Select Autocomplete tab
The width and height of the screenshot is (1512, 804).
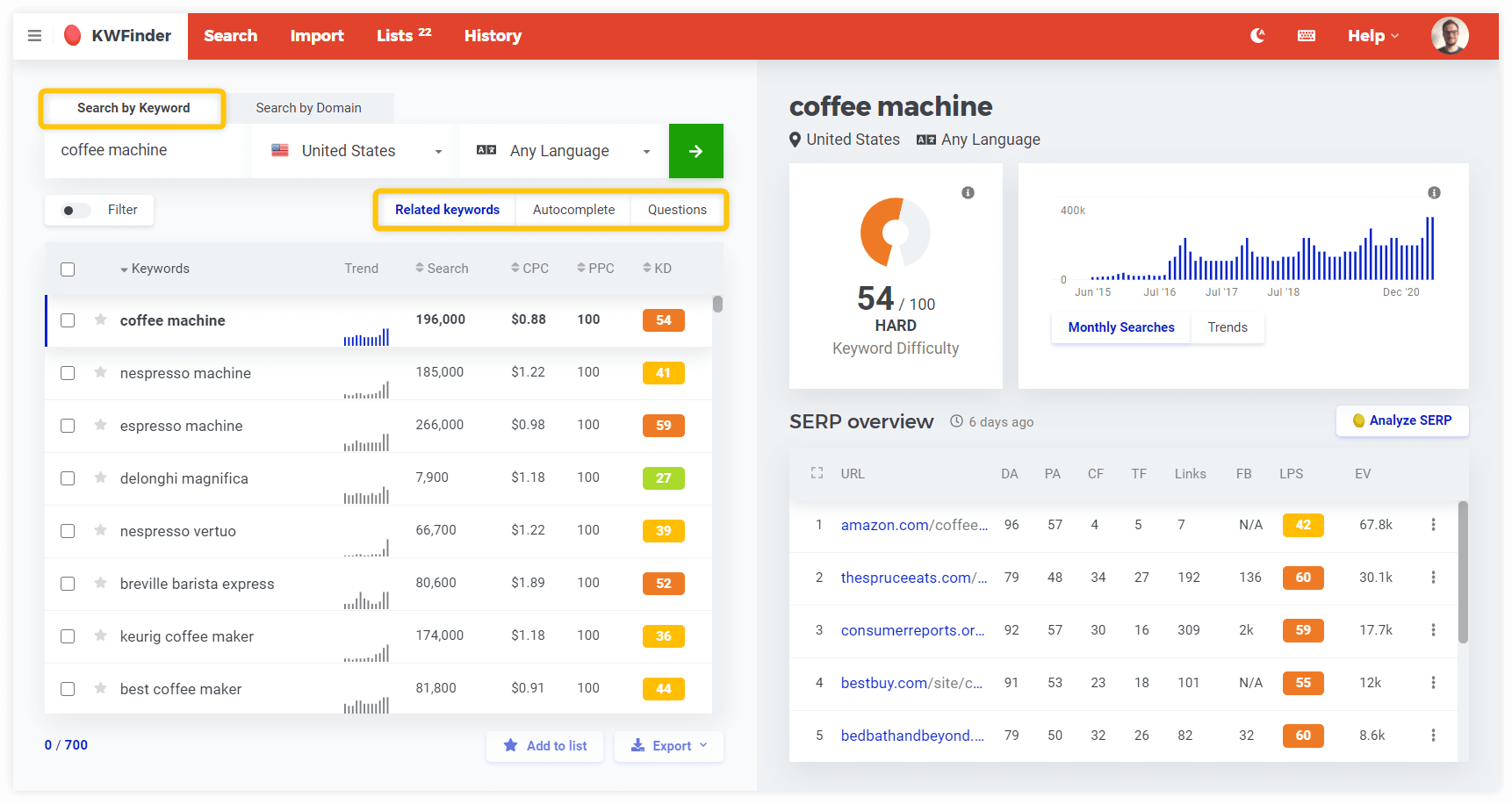coord(573,210)
